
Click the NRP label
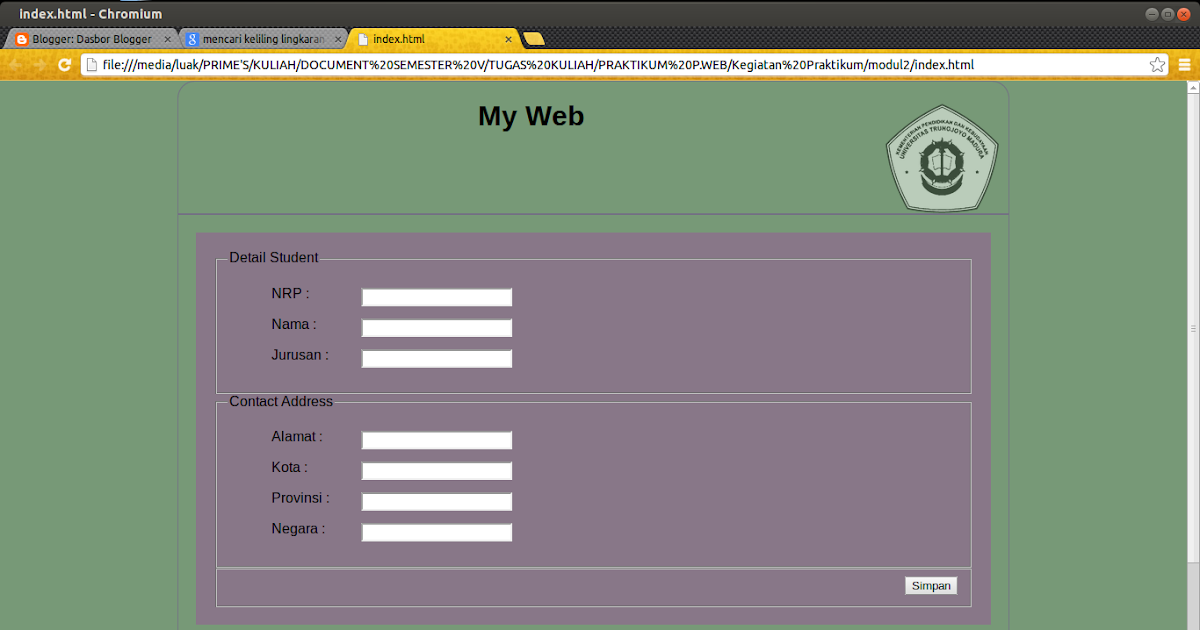290,294
